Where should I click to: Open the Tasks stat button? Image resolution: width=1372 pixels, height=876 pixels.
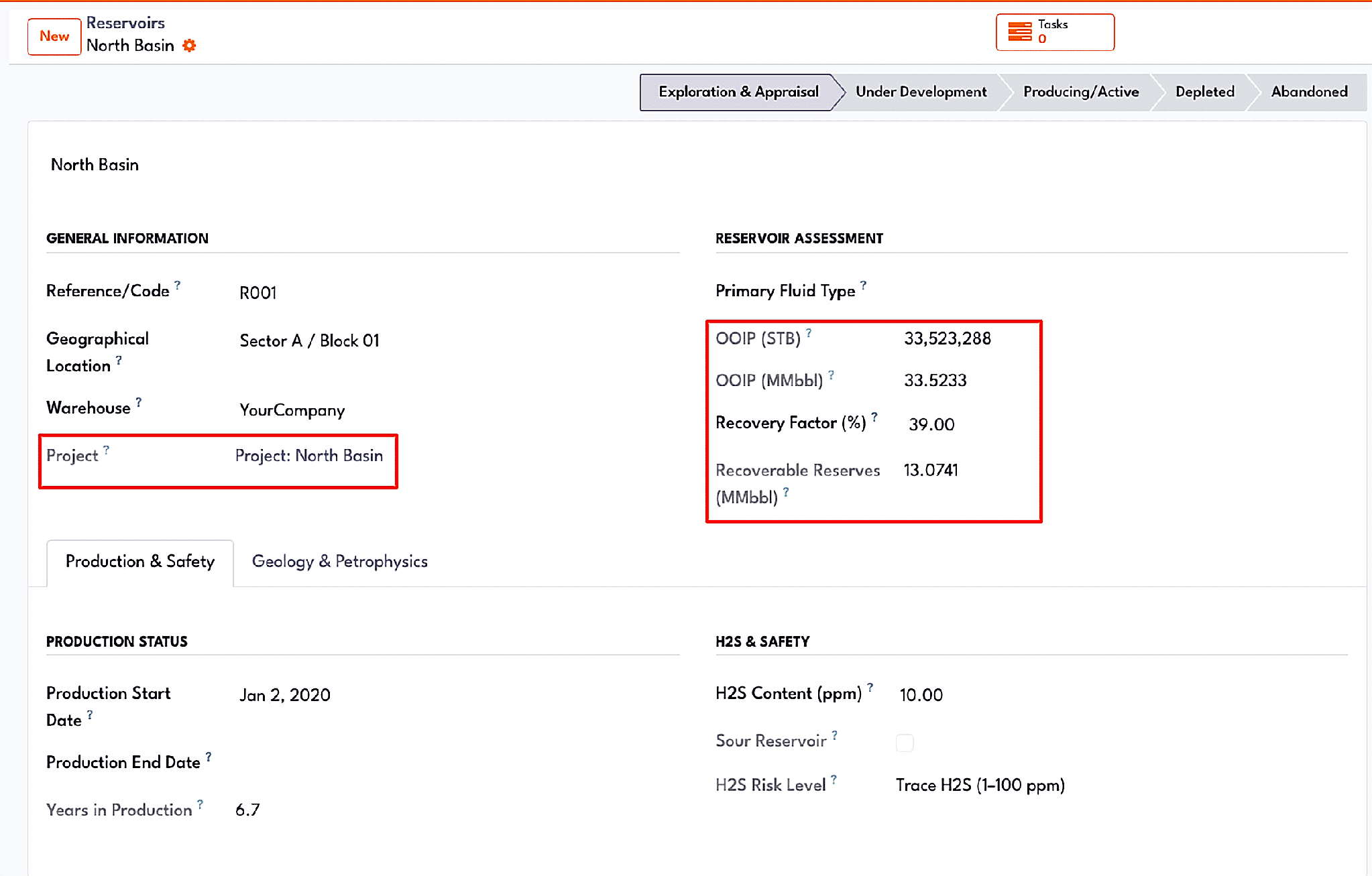point(1055,32)
